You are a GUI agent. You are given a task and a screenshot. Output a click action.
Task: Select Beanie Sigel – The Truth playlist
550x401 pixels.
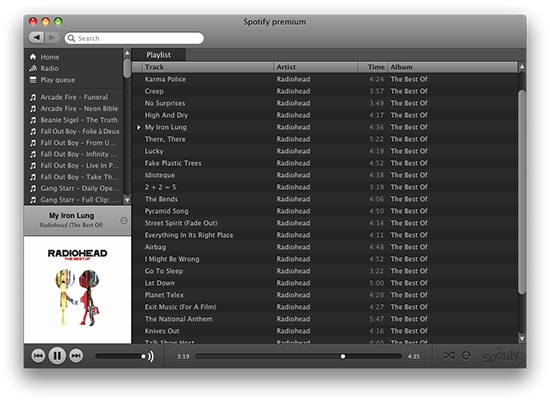[x=79, y=120]
